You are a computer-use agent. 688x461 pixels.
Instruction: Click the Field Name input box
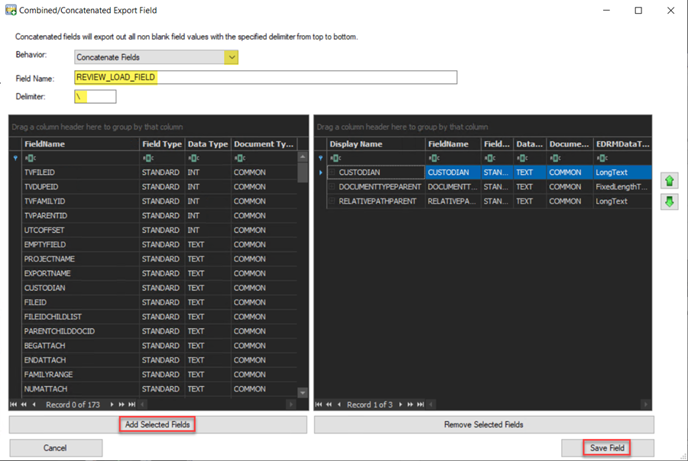pos(265,77)
